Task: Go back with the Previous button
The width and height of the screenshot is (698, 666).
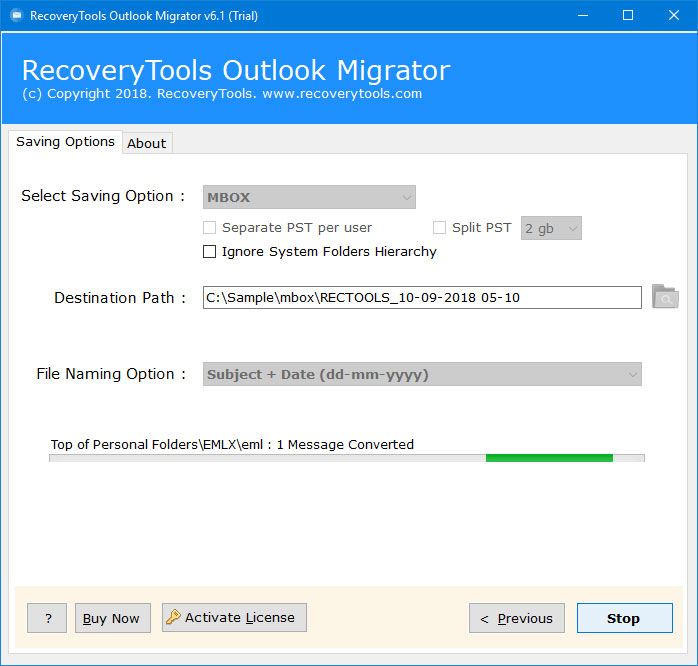Action: pos(516,618)
